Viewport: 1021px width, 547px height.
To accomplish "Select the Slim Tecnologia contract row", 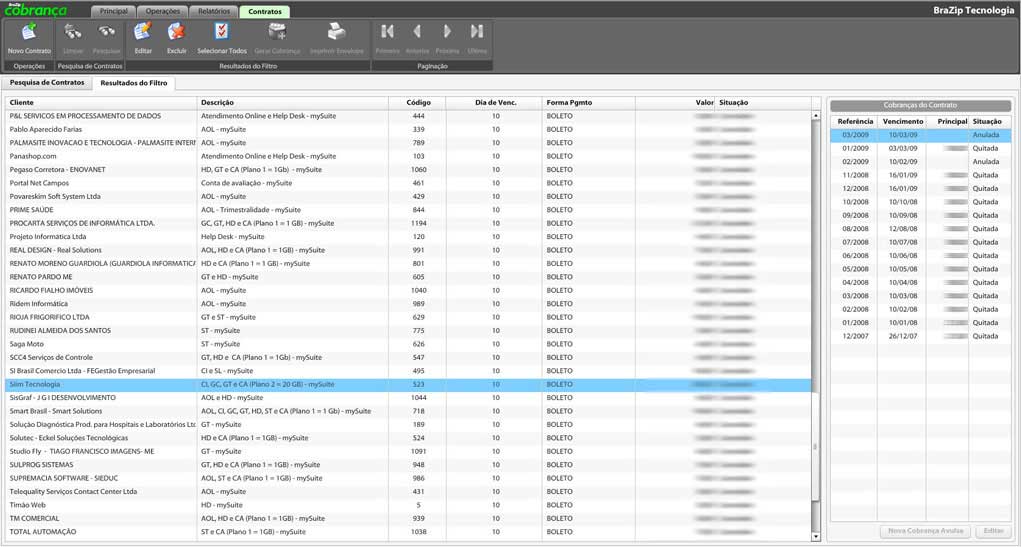I will tap(408, 385).
